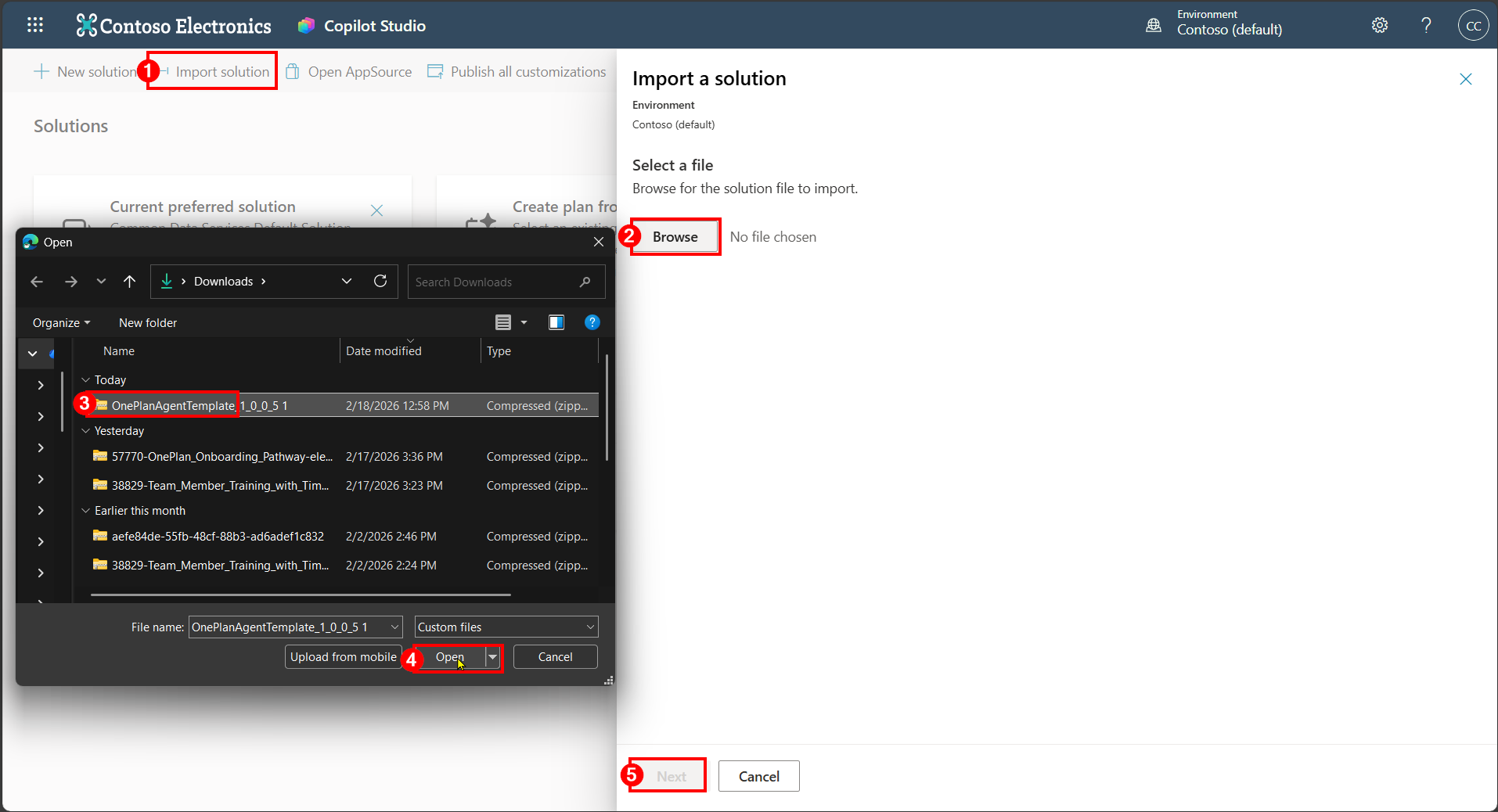The image size is (1498, 812).
Task: Collapse the Today group
Action: pos(85,380)
